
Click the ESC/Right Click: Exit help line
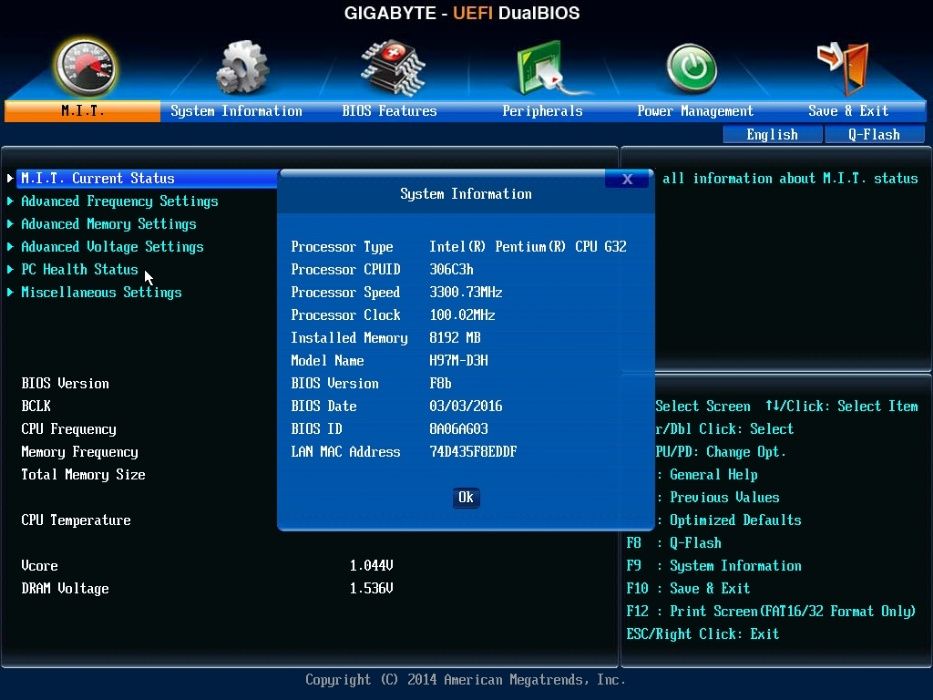click(x=703, y=634)
